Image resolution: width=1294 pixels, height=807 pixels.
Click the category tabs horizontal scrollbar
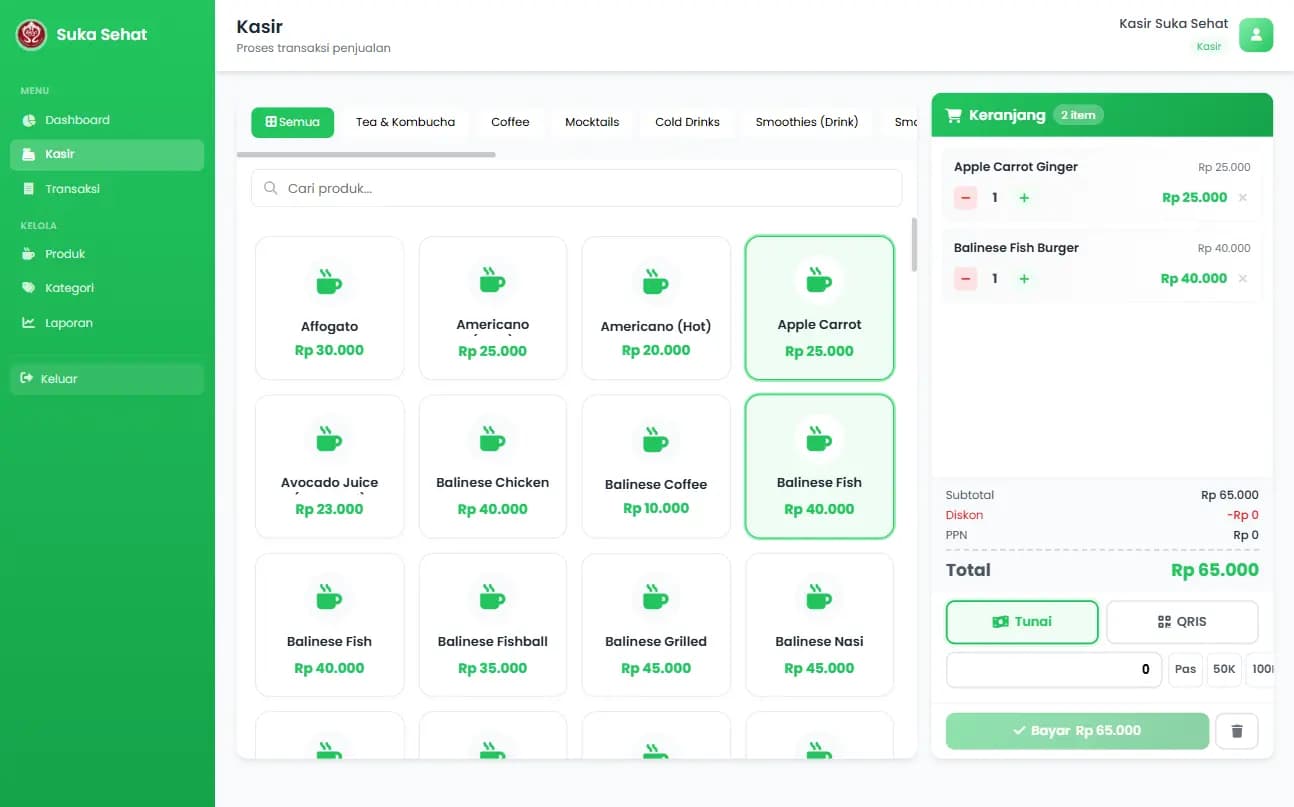pyautogui.click(x=366, y=155)
